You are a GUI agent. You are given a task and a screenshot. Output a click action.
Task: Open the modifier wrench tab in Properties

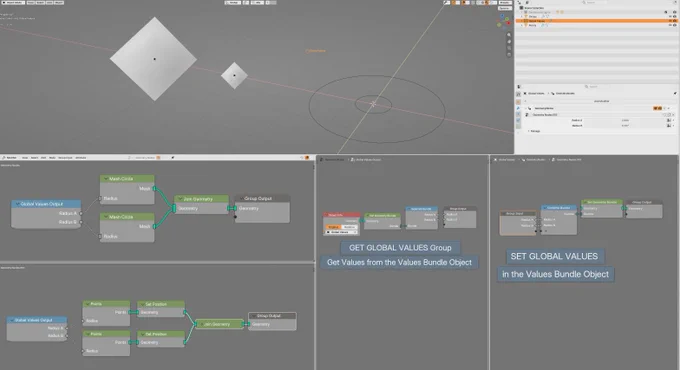pos(518,108)
